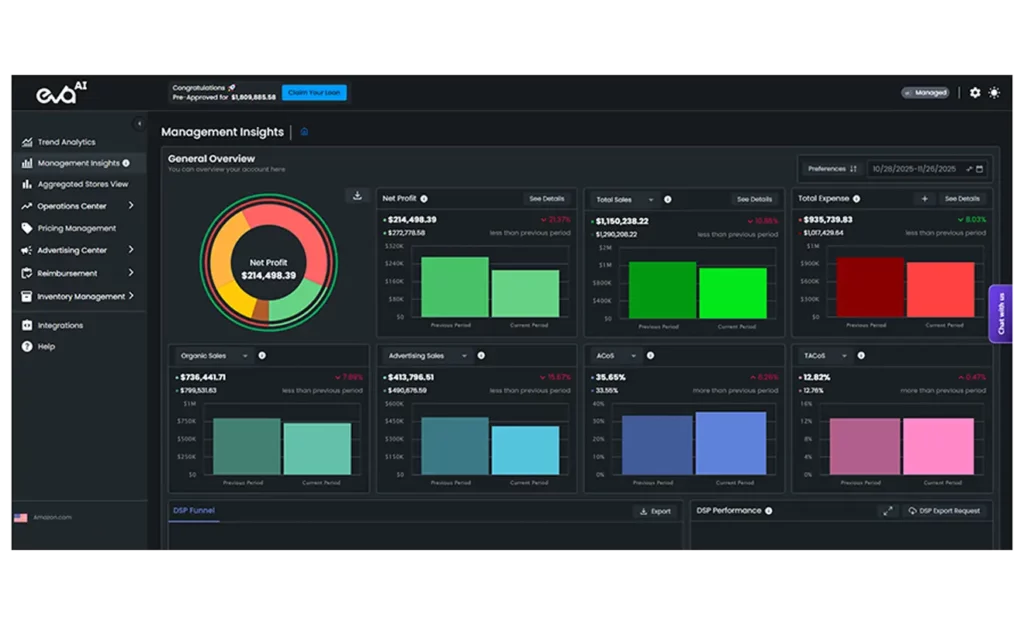The width and height of the screenshot is (1024, 625).
Task: Open Trend Analytics in the sidebar
Action: 66,142
